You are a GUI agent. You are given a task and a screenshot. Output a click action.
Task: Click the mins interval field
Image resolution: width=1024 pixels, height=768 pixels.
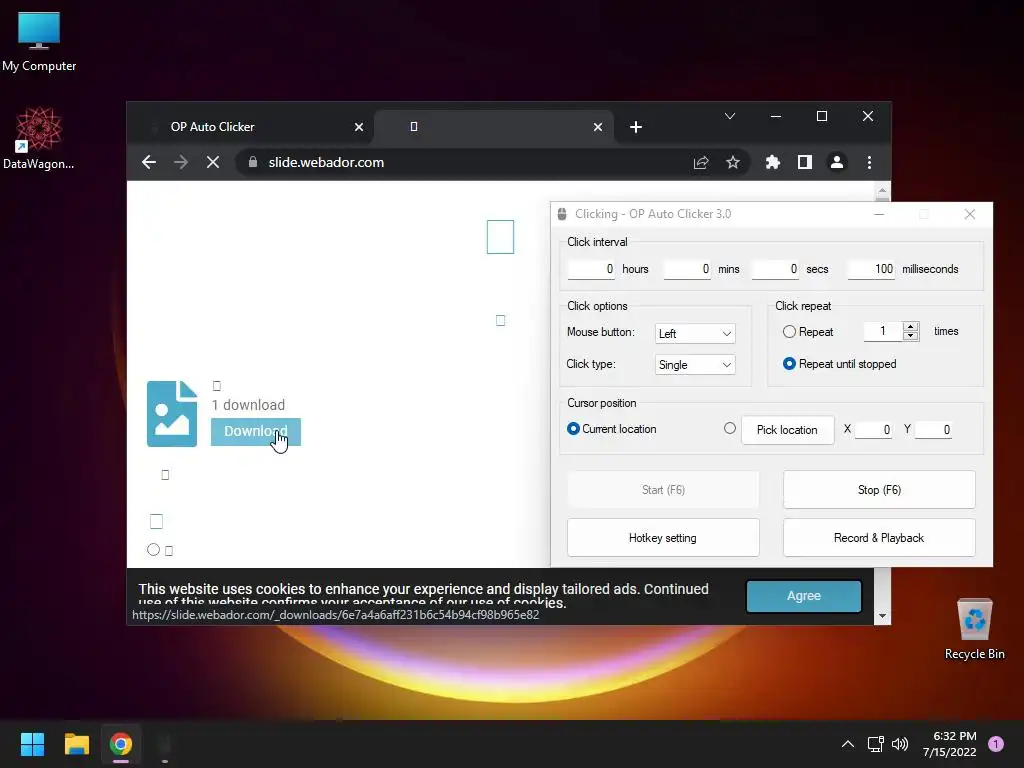pyautogui.click(x=687, y=269)
